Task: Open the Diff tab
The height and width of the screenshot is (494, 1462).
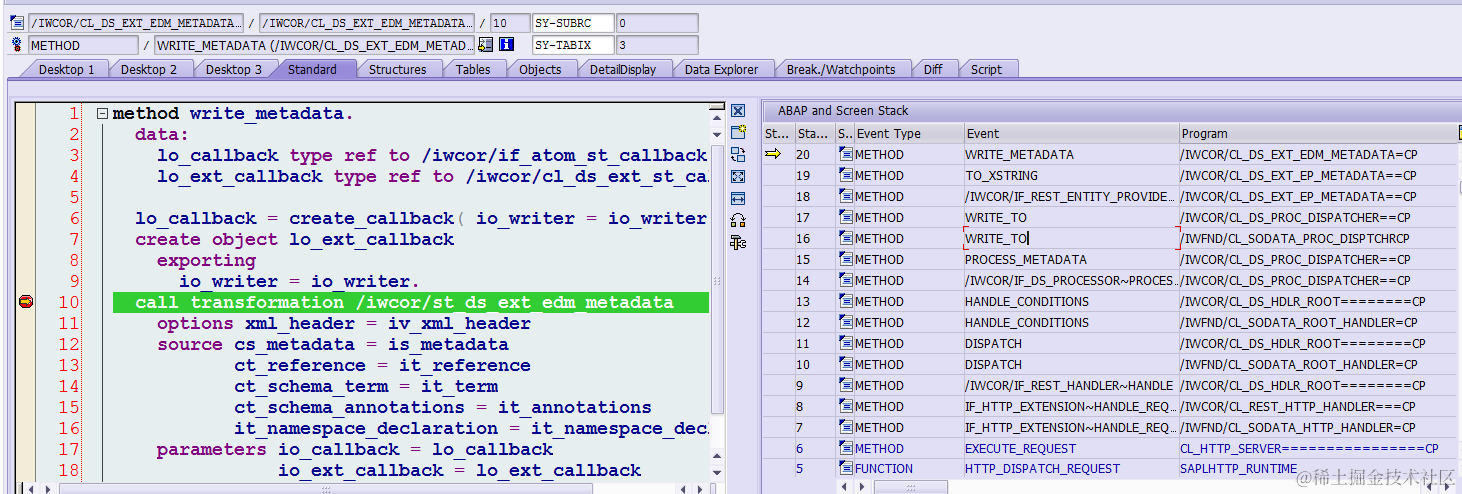Action: pyautogui.click(x=932, y=69)
